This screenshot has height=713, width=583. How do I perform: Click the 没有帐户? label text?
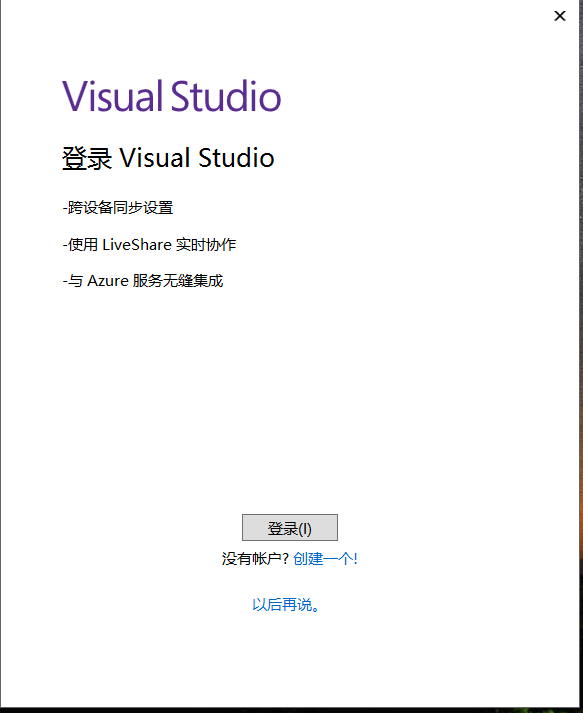[255, 558]
